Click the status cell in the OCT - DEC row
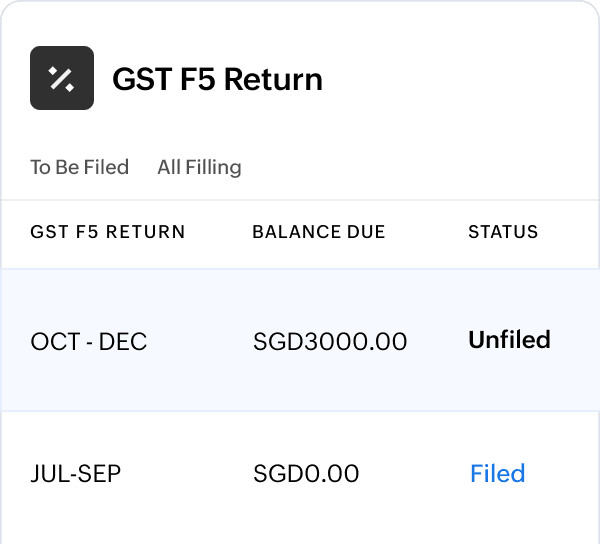 click(x=509, y=340)
